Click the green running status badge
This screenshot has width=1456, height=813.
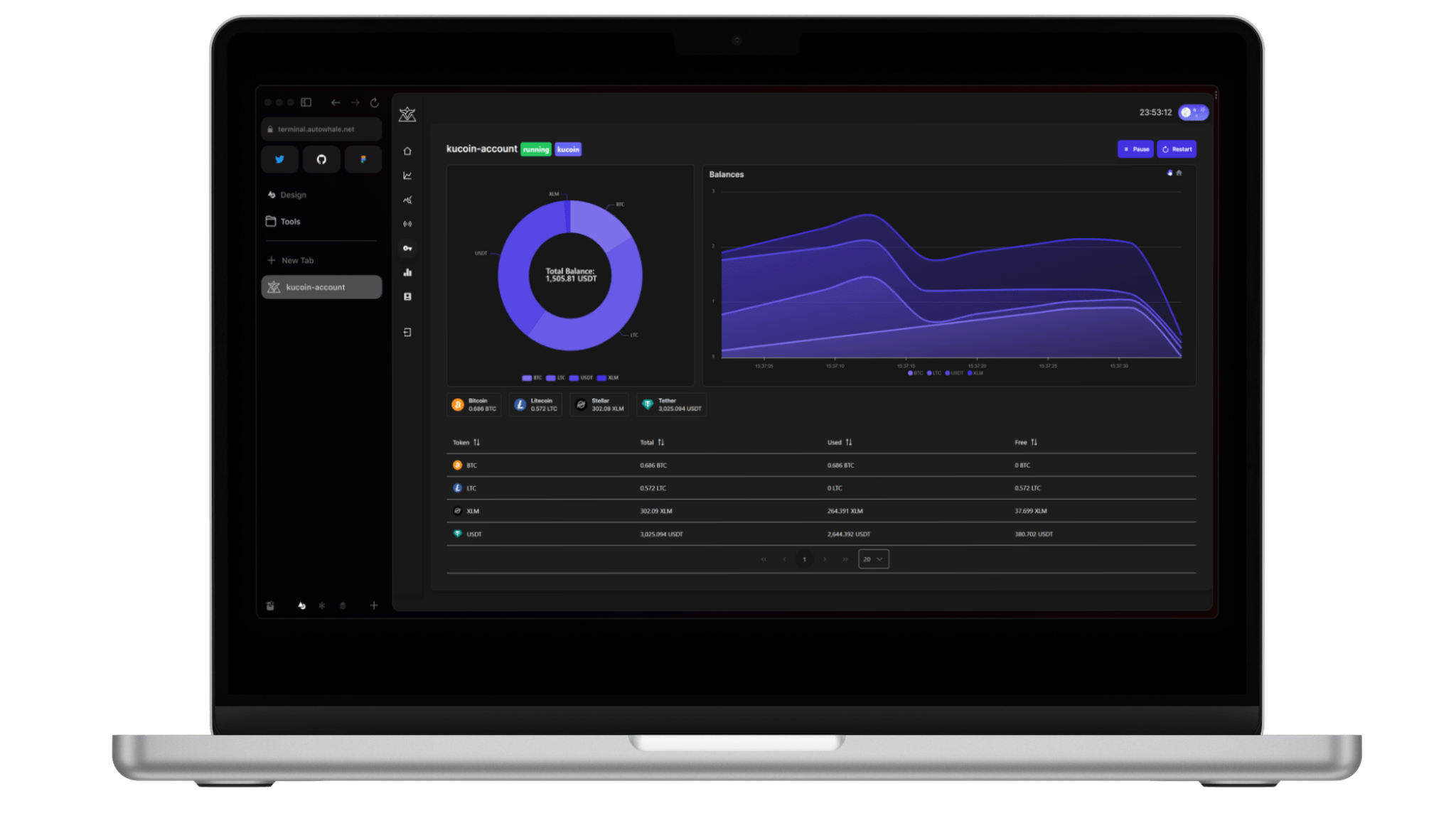tap(536, 149)
